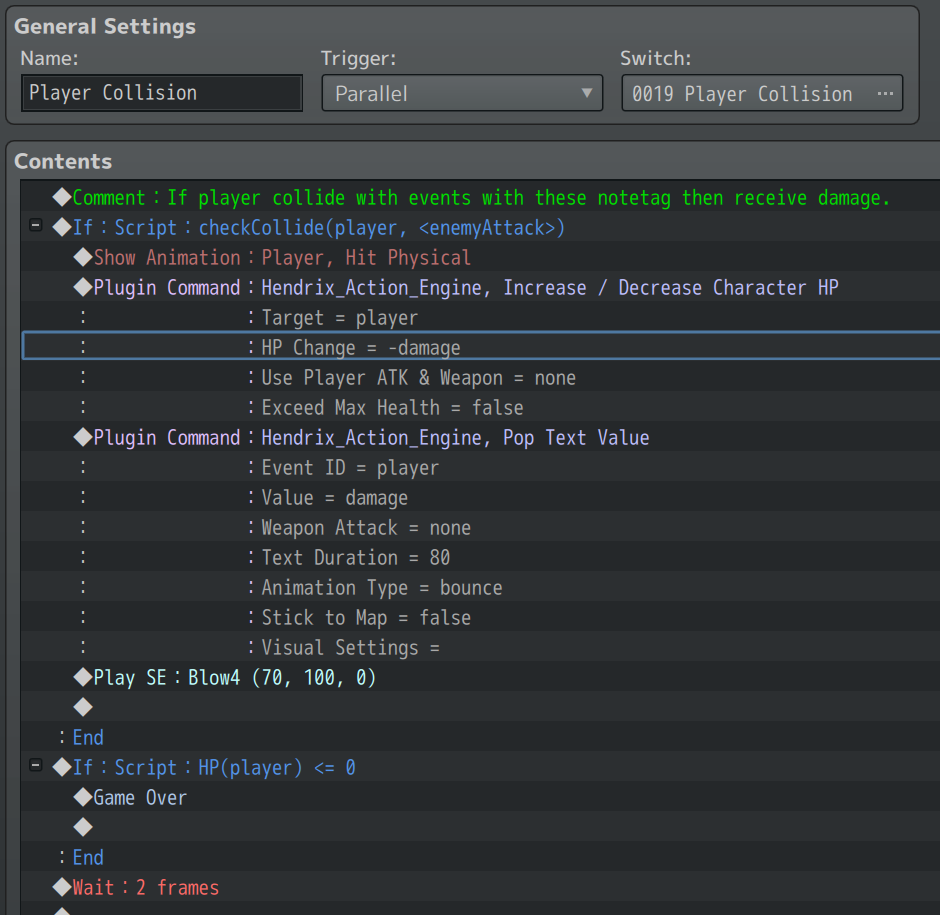Open switch selector ellipsis for 0019 Player Collision
940x915 pixels.
click(x=885, y=94)
